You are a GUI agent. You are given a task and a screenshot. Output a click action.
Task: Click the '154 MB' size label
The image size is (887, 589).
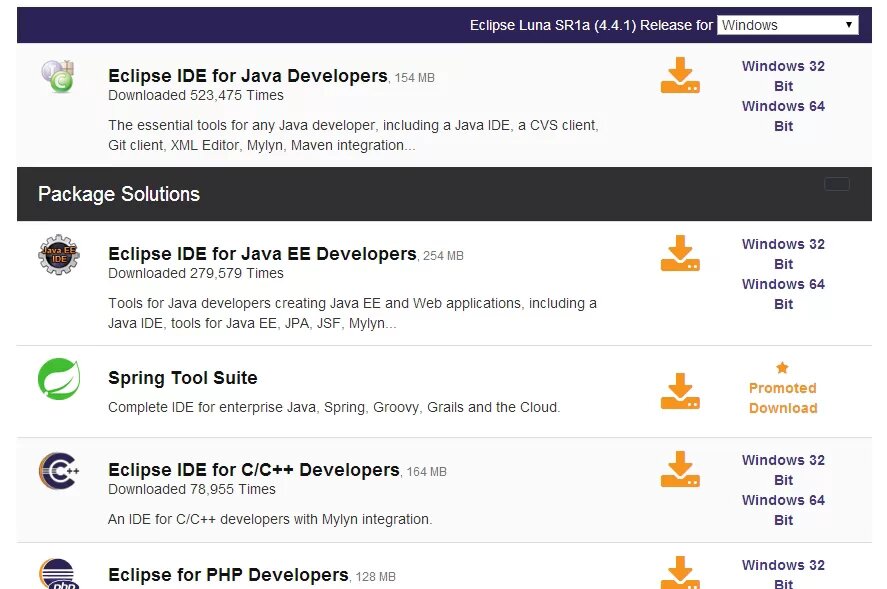[x=415, y=78]
